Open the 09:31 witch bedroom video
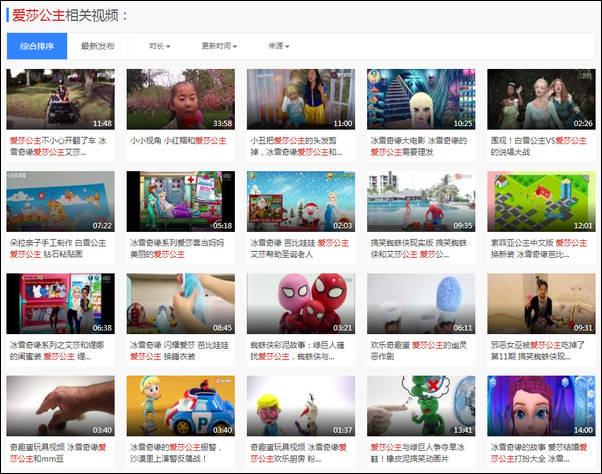The image size is (602, 474). 541,304
